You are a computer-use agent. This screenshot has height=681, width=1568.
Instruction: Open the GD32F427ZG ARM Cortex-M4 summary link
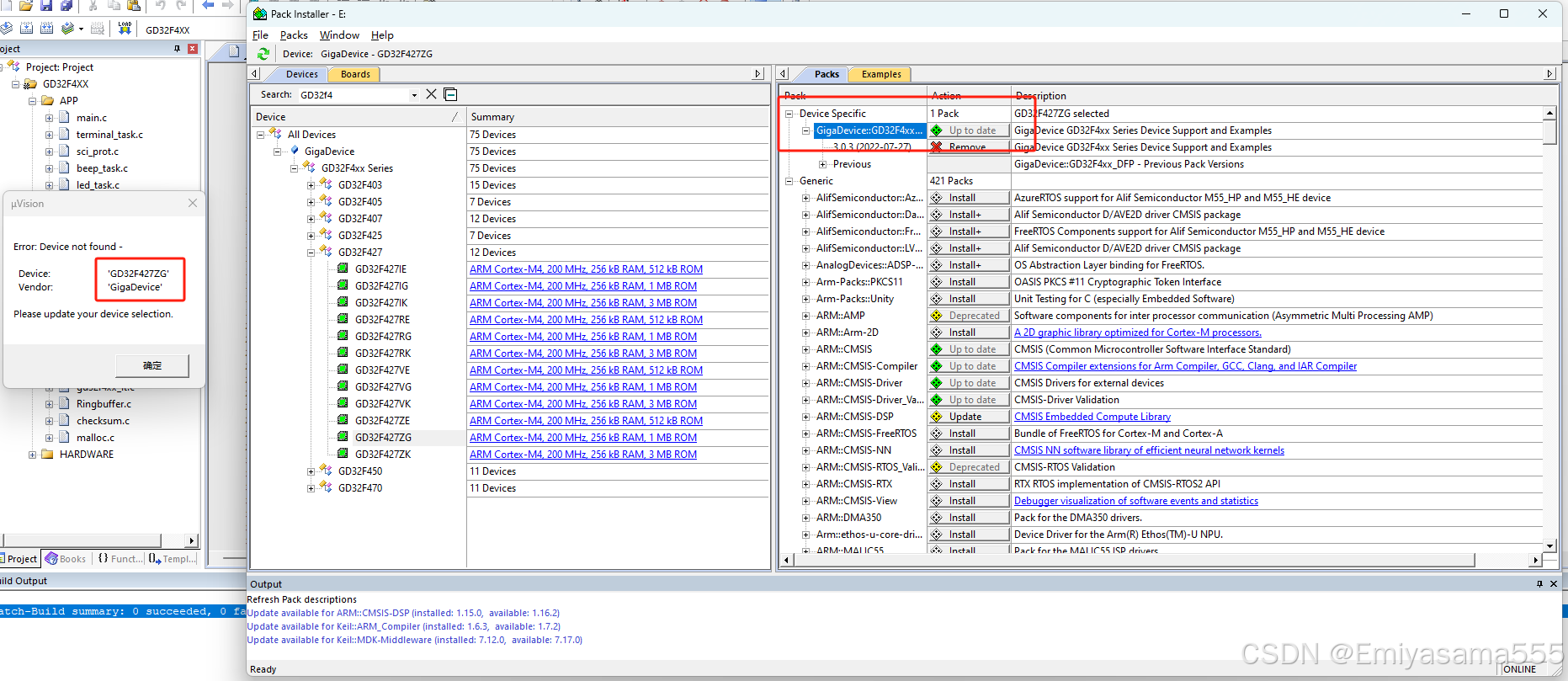(x=583, y=437)
